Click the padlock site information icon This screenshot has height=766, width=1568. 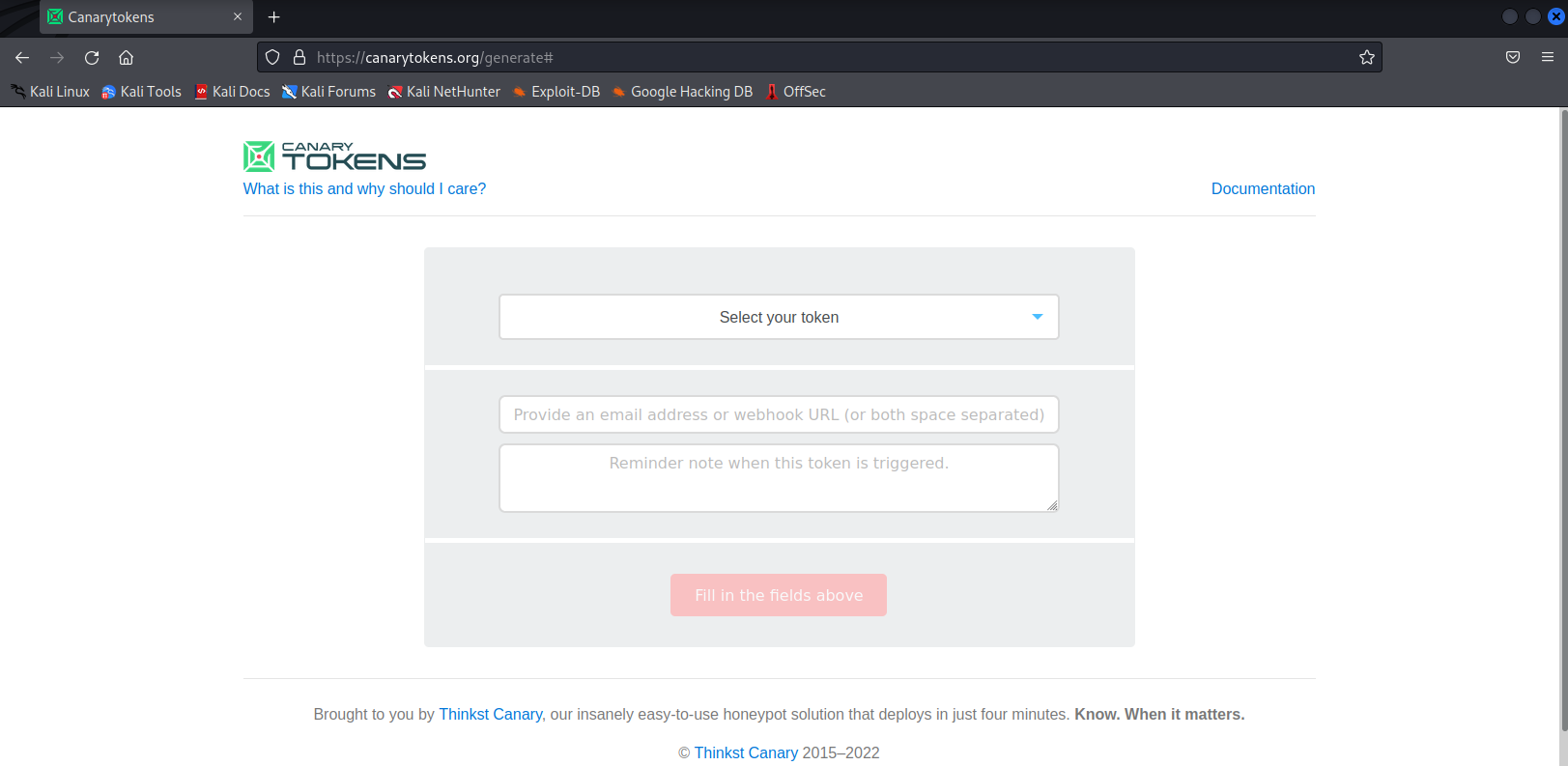point(299,58)
